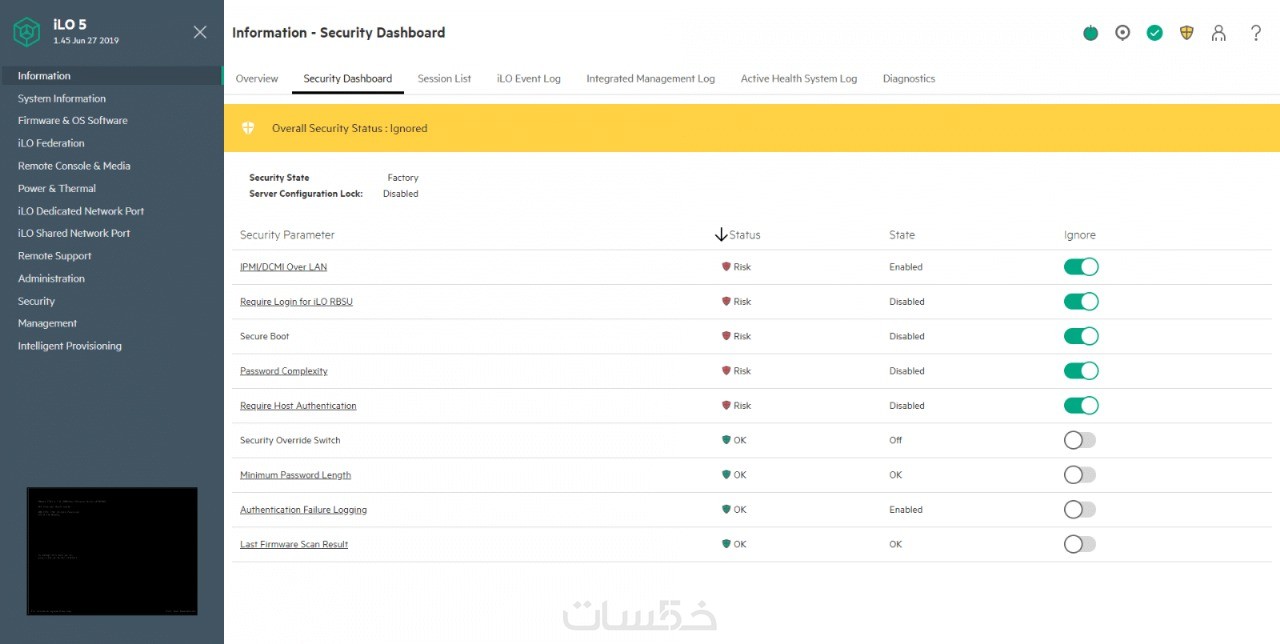Open the Password Complexity link
This screenshot has width=1280, height=644.
coord(284,371)
